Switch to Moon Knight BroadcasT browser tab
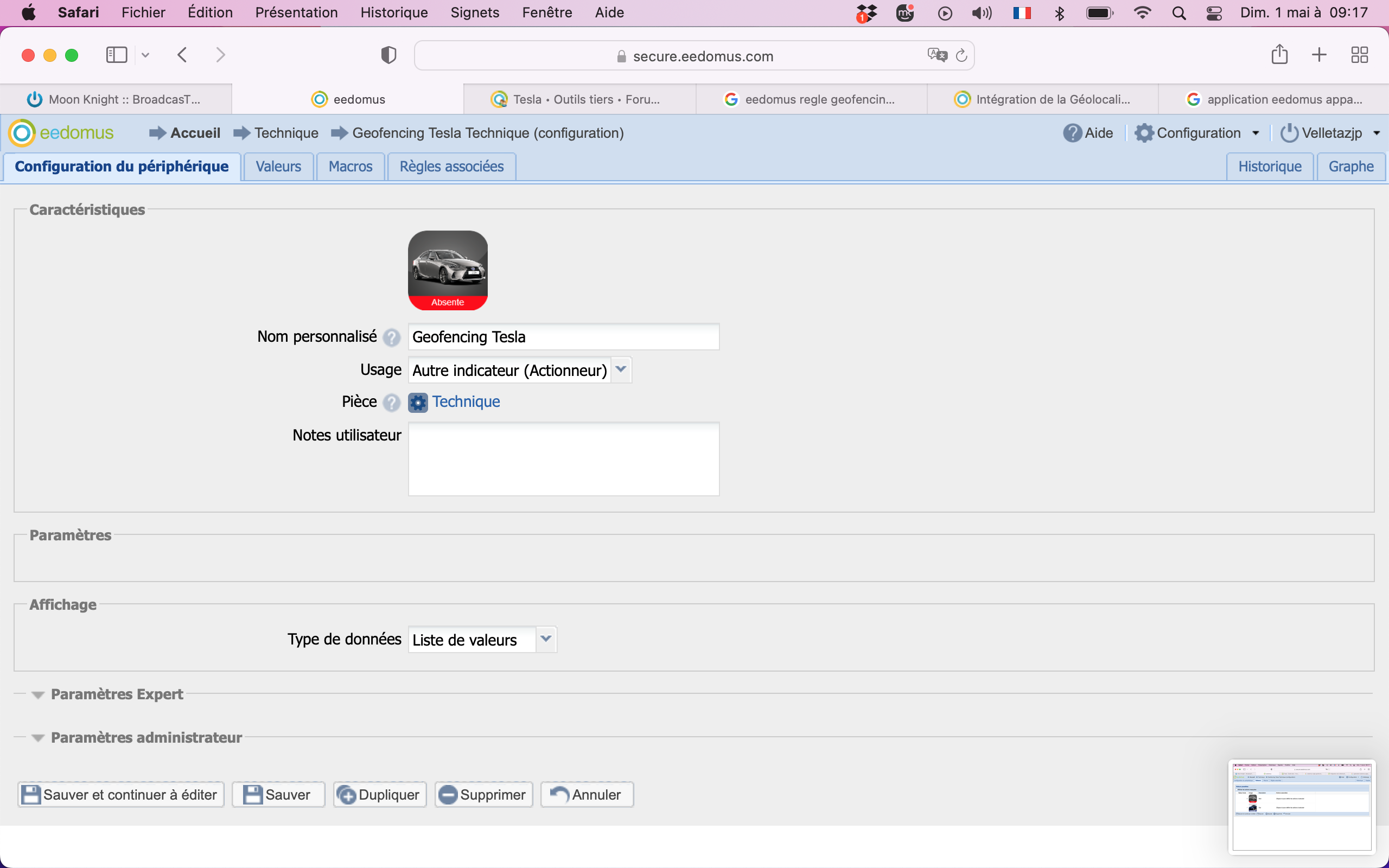1389x868 pixels. (x=116, y=99)
